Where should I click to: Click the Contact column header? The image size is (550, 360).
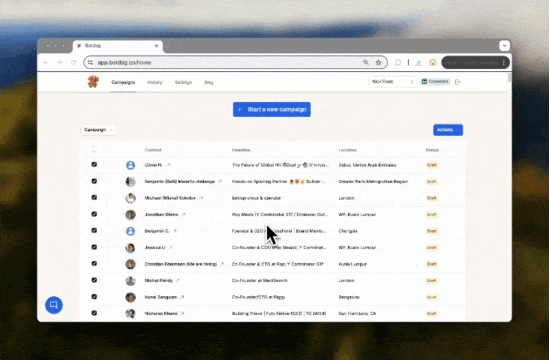(x=153, y=150)
